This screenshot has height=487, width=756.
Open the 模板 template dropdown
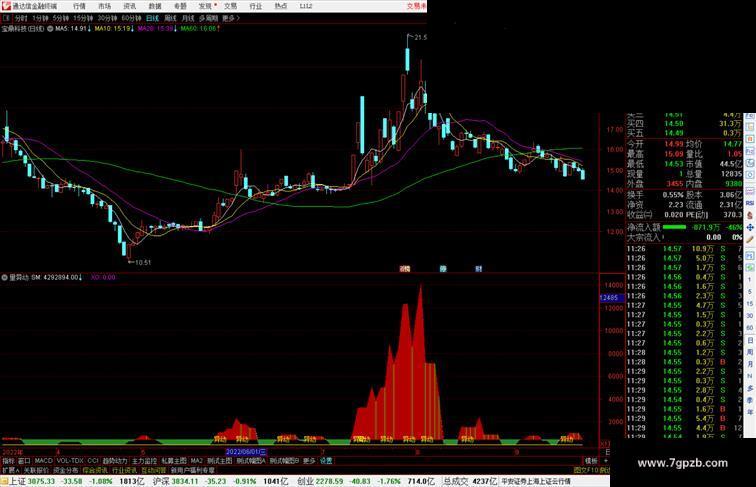pyautogui.click(x=591, y=461)
